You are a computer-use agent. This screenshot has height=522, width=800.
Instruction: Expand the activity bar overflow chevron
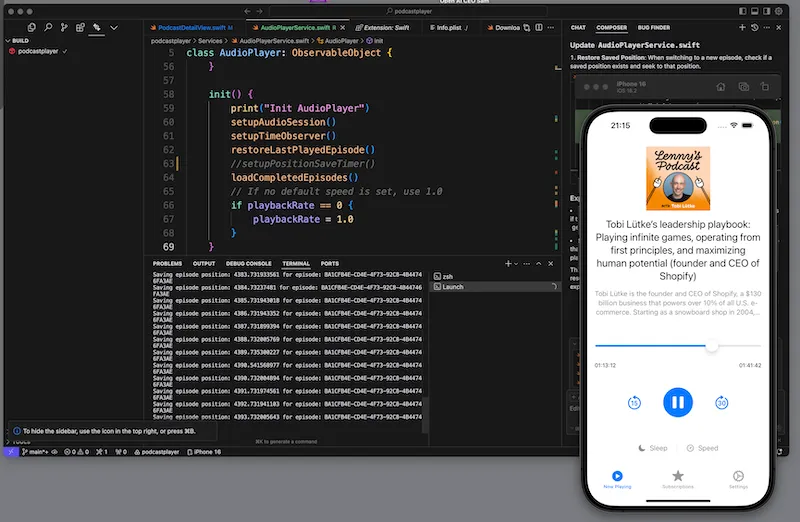[114, 28]
